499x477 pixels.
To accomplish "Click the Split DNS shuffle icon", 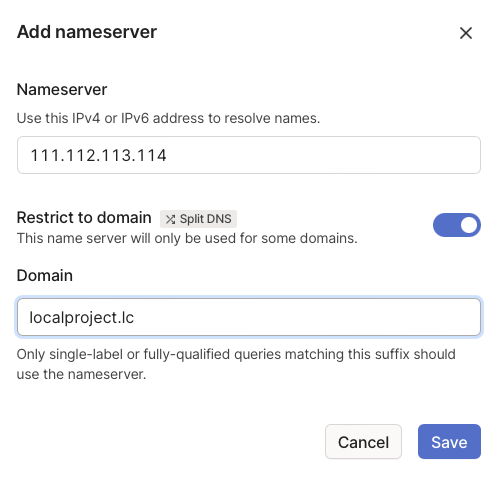I will tap(170, 219).
